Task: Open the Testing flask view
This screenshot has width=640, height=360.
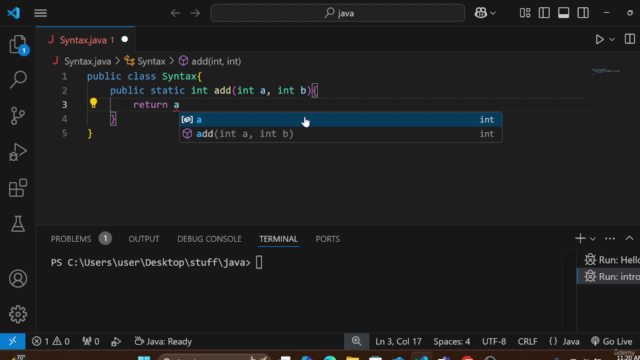Action: 18,224
